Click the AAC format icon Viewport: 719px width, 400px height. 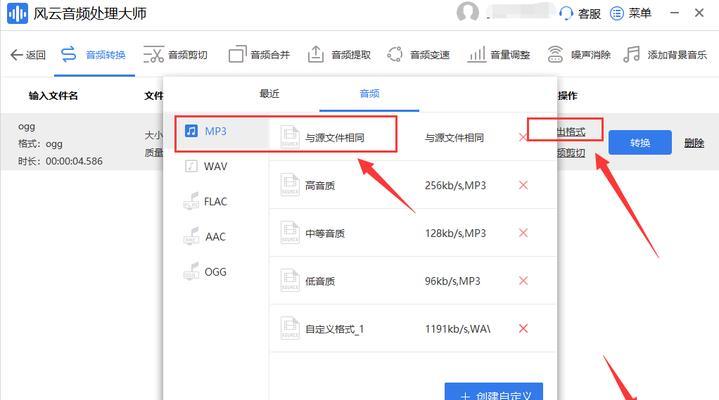pos(191,237)
